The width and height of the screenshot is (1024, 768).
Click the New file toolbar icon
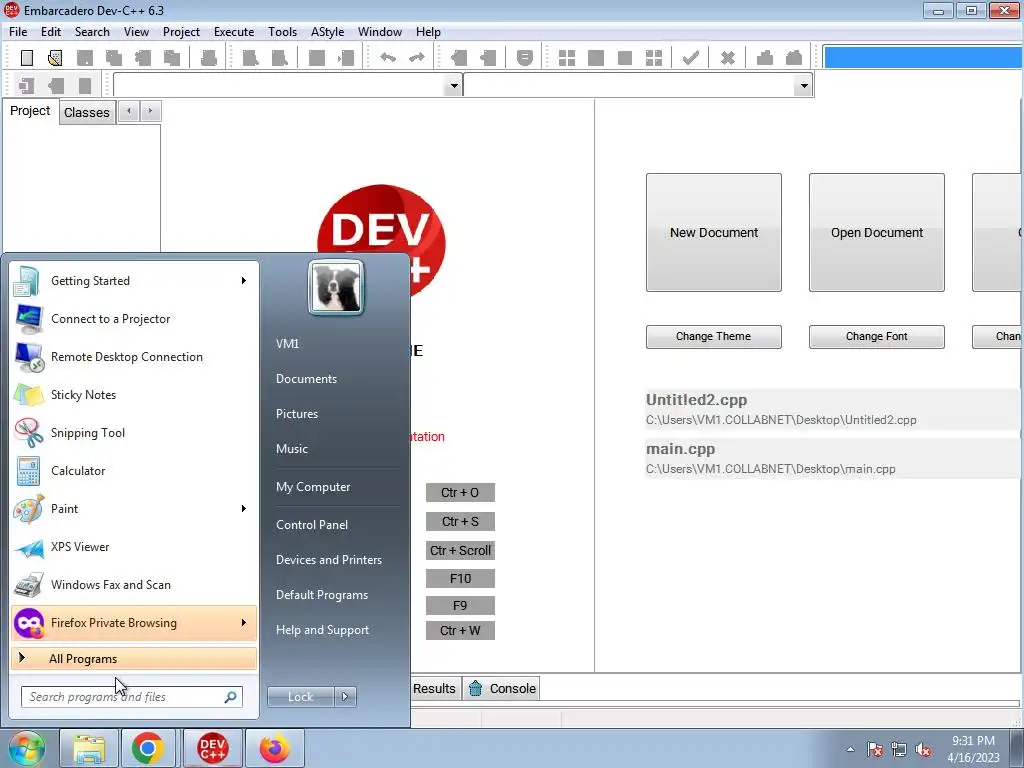27,58
